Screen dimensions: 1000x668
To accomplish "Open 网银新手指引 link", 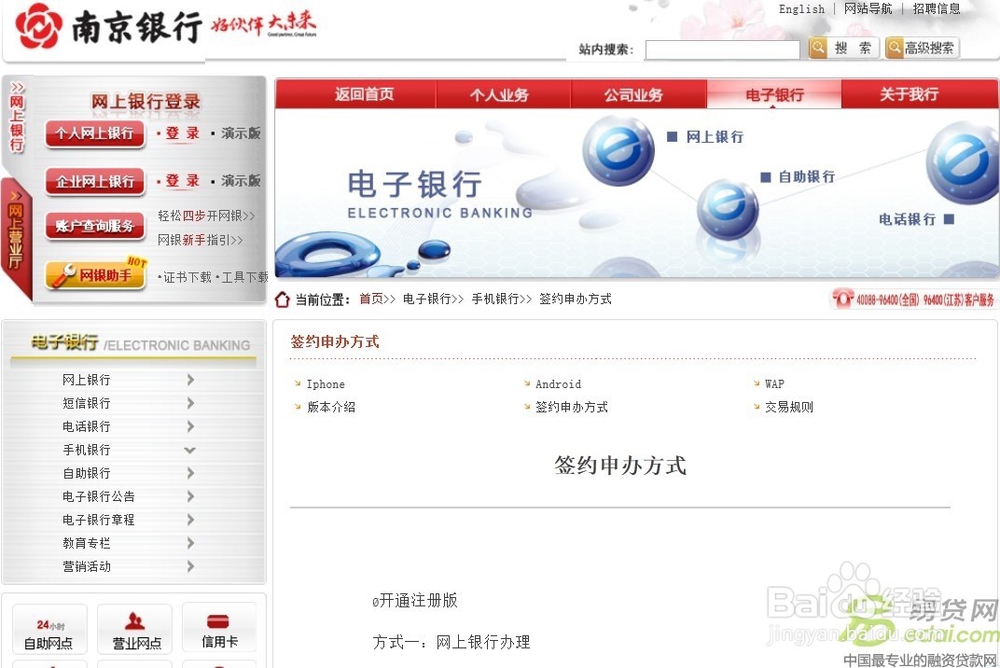I will point(200,240).
